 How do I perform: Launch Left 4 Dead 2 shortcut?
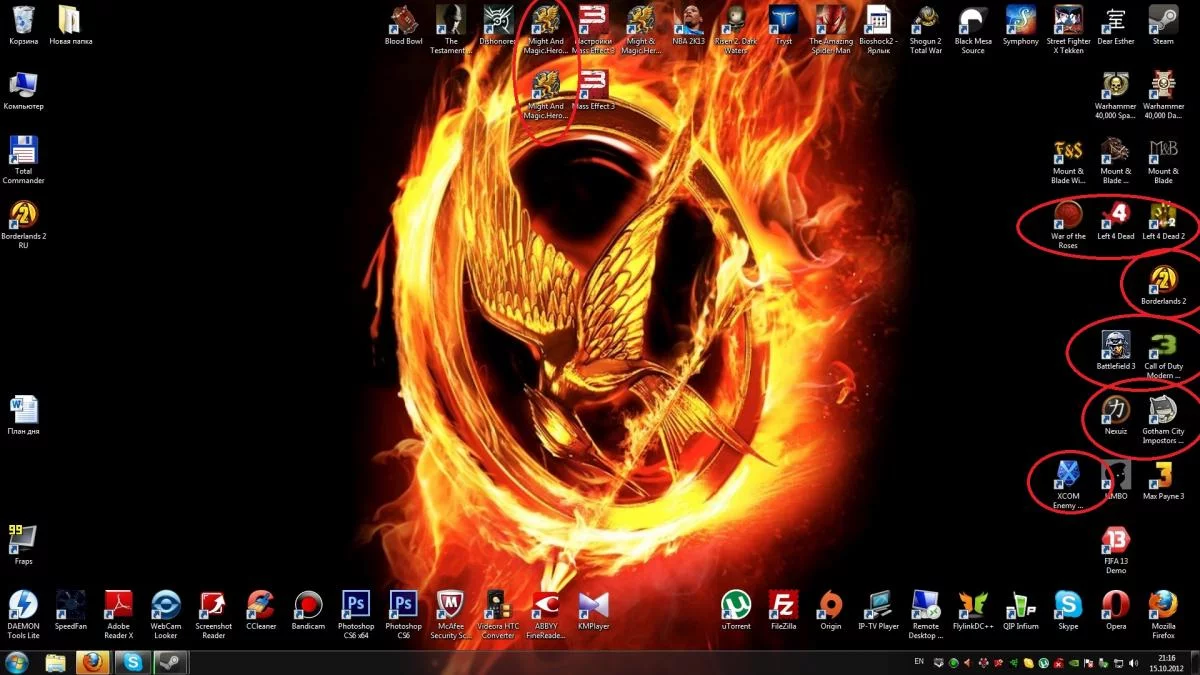point(1163,221)
